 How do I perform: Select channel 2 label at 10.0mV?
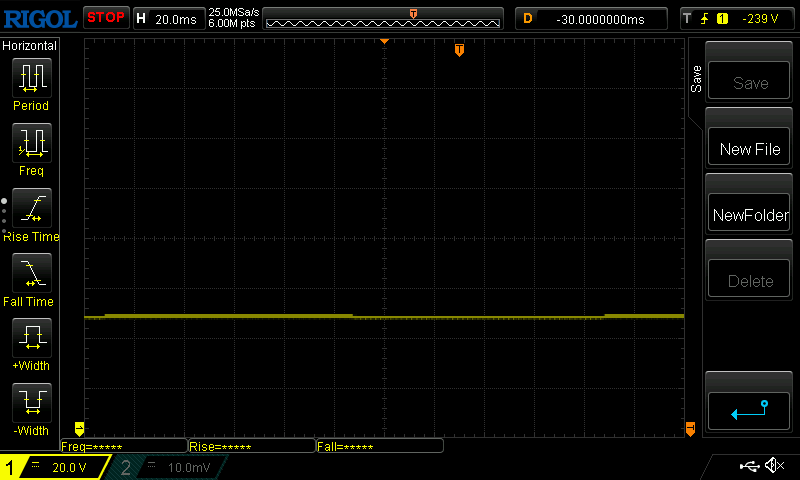pos(168,467)
